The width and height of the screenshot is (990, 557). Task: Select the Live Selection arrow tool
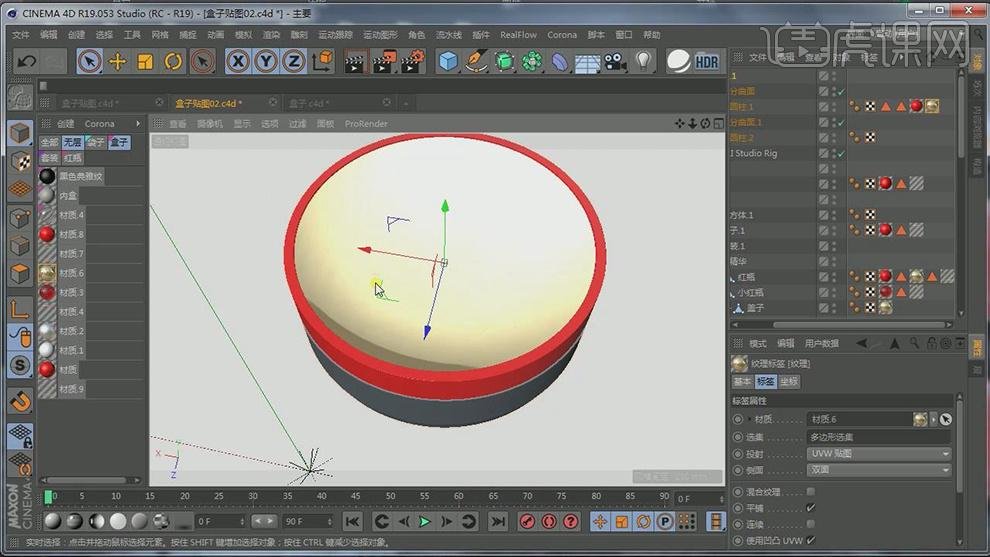pos(90,61)
